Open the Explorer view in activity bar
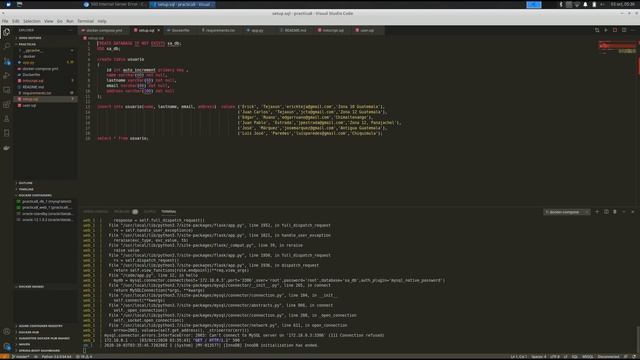Viewport: 640px width, 360px height. (7, 32)
